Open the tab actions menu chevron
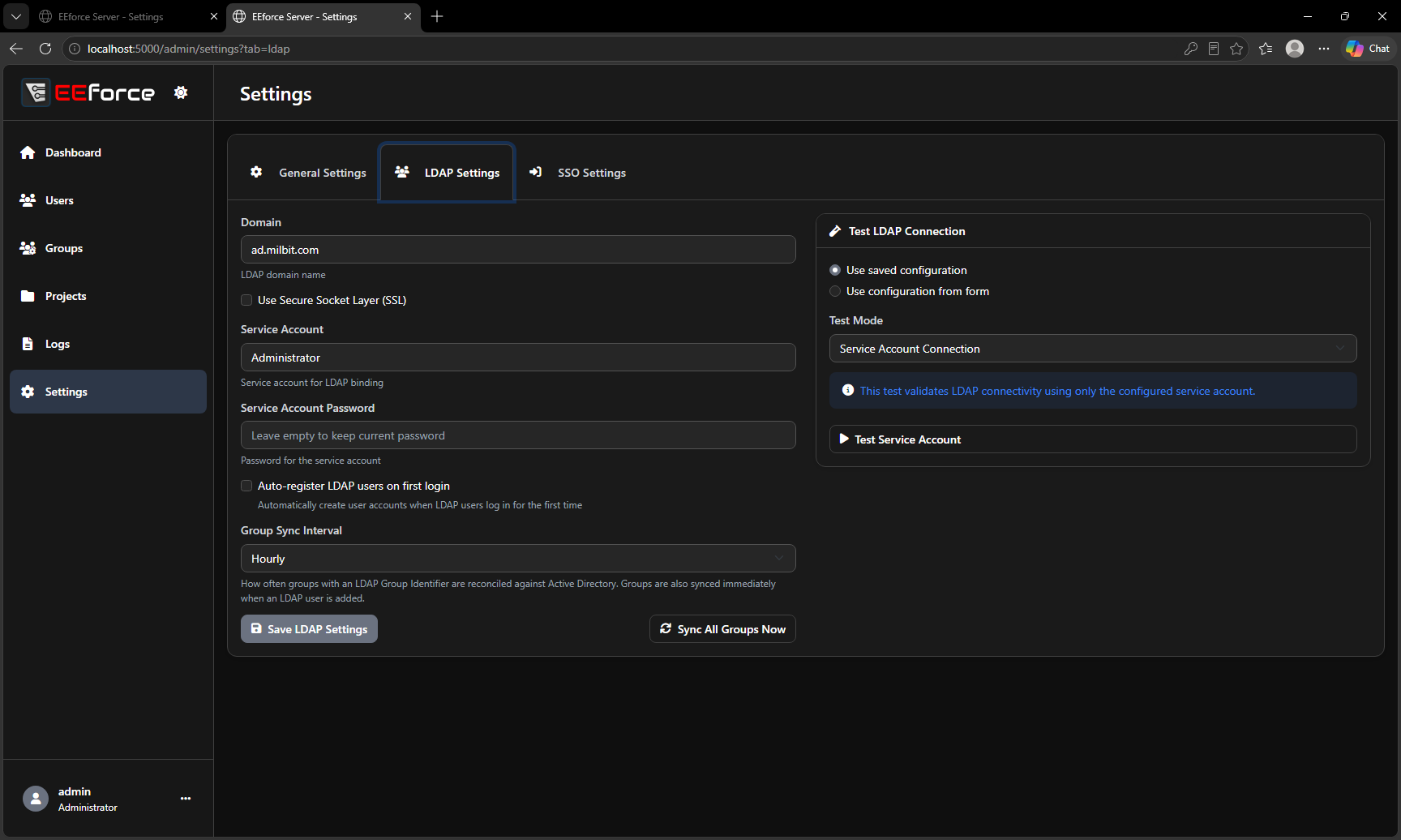Viewport: 1401px width, 840px height. (x=16, y=16)
